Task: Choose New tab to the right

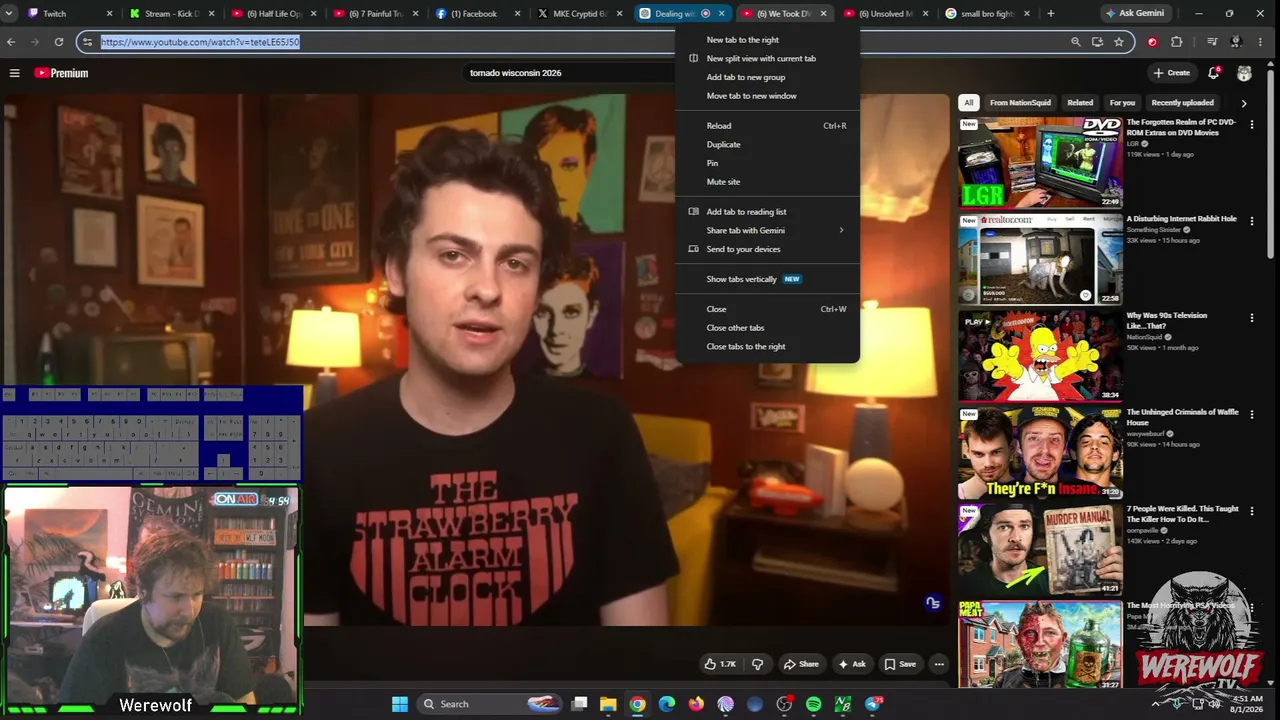Action: pyautogui.click(x=768, y=40)
